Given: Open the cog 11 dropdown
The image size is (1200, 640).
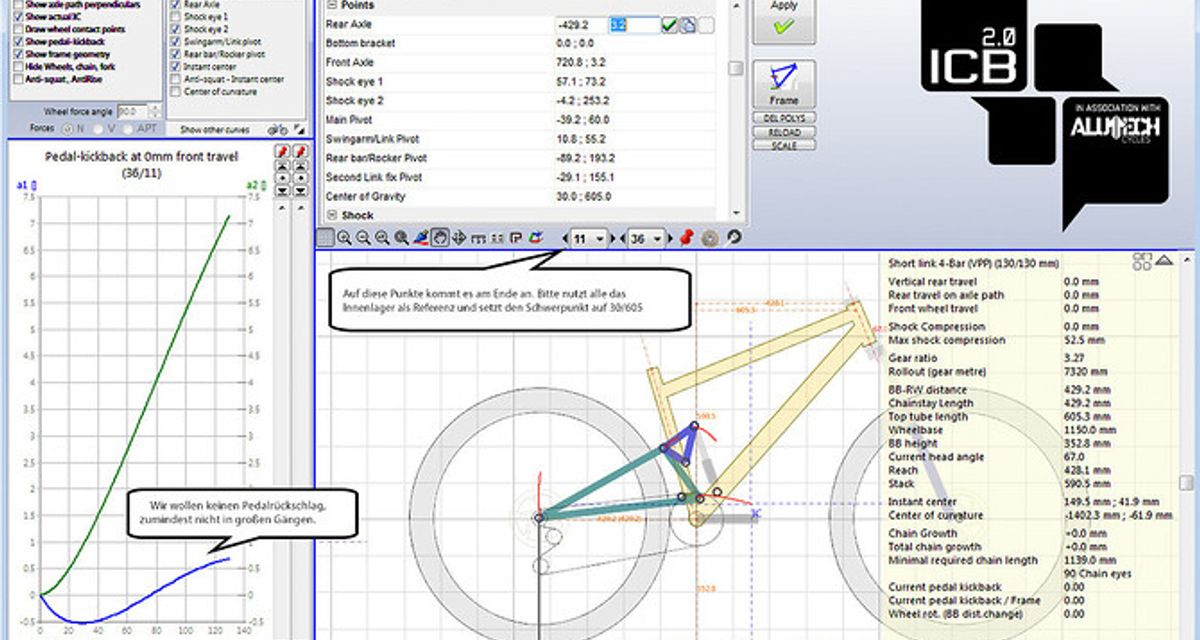Looking at the screenshot, I should pos(589,238).
